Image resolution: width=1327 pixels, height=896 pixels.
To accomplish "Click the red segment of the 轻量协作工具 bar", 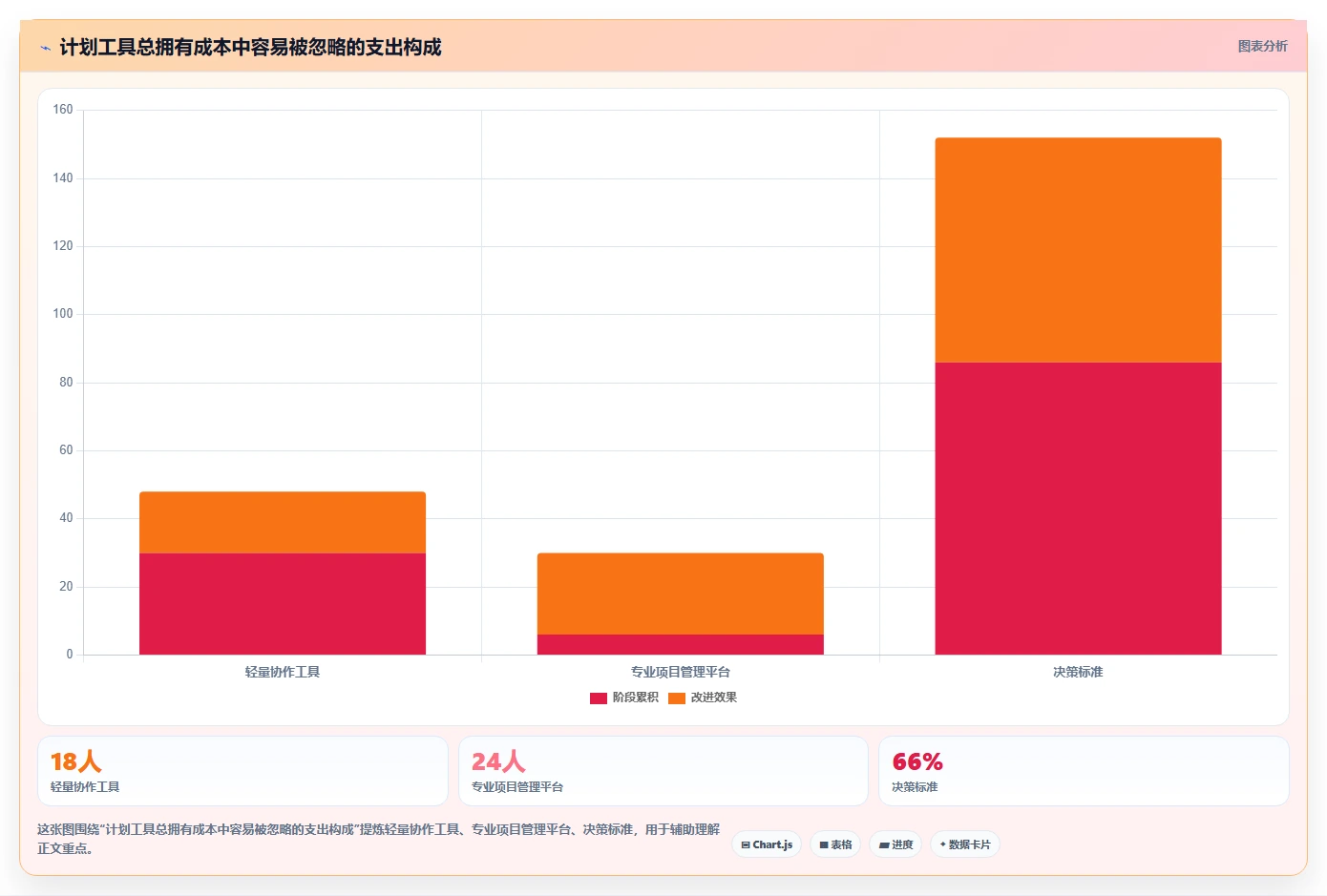I will pos(283,604).
